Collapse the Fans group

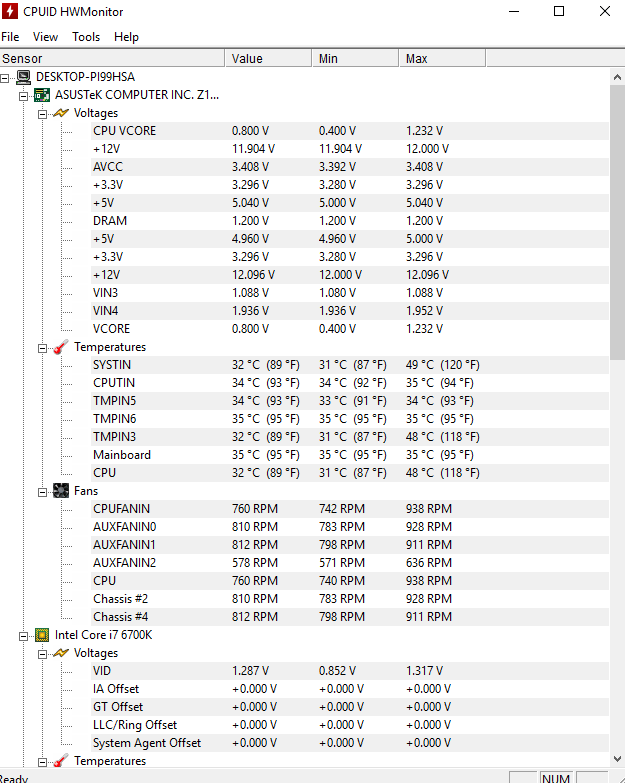pyautogui.click(x=42, y=492)
